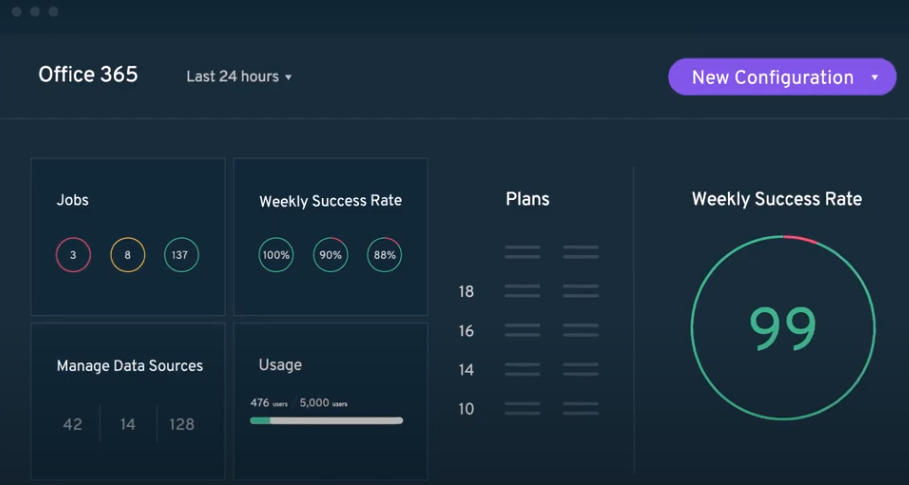This screenshot has width=909, height=485.
Task: Open the Plans panel heading
Action: pyautogui.click(x=527, y=199)
